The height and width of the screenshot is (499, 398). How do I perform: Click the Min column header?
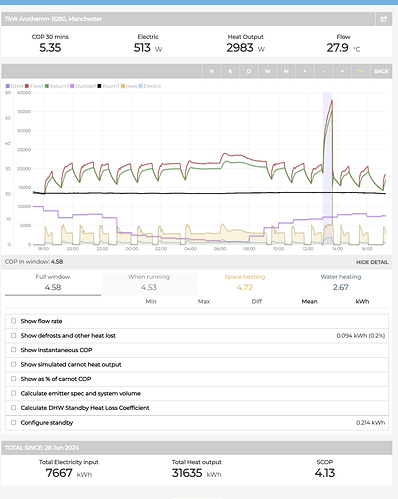pyautogui.click(x=151, y=301)
